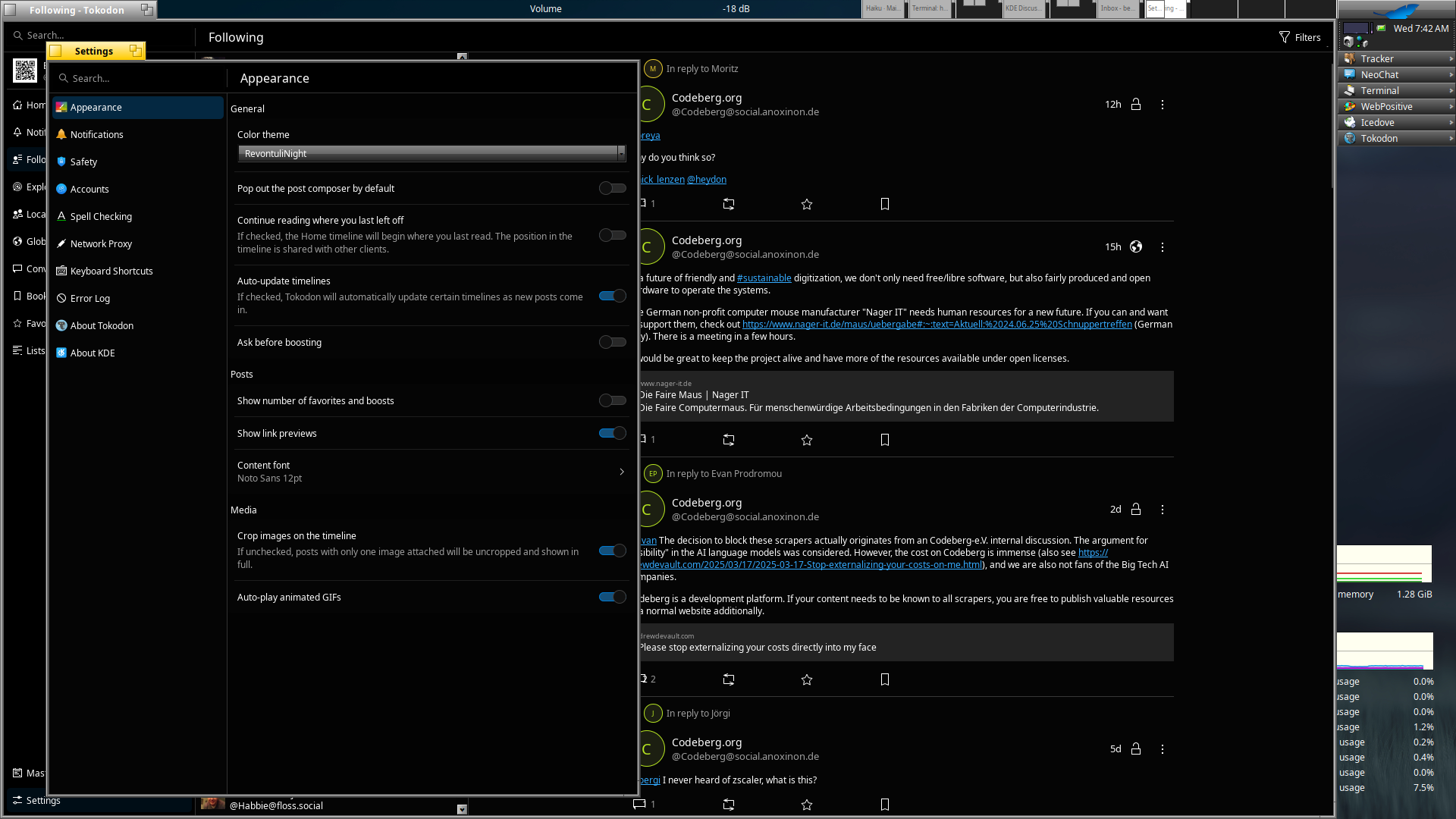Reply to the post about zscaler
1456x819 pixels.
click(640, 804)
